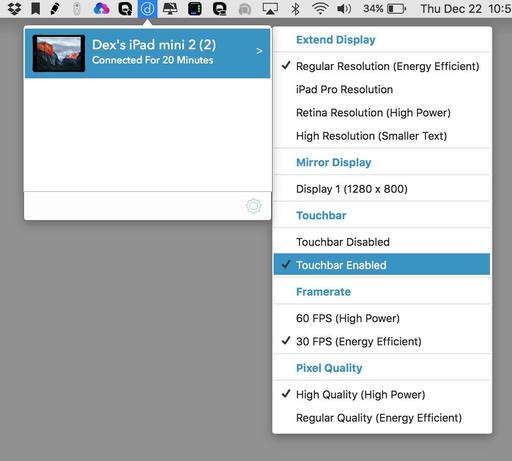Open the dark system monitor menu bar icon
Viewport: 512px width, 461px height.
(195, 9)
